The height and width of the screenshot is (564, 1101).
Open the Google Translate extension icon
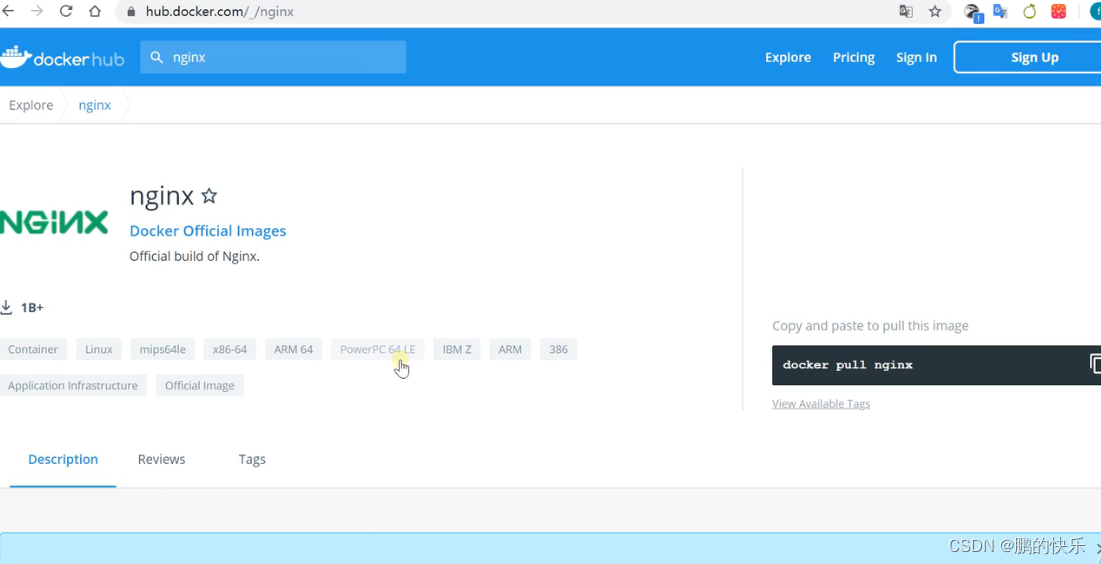pos(1001,11)
